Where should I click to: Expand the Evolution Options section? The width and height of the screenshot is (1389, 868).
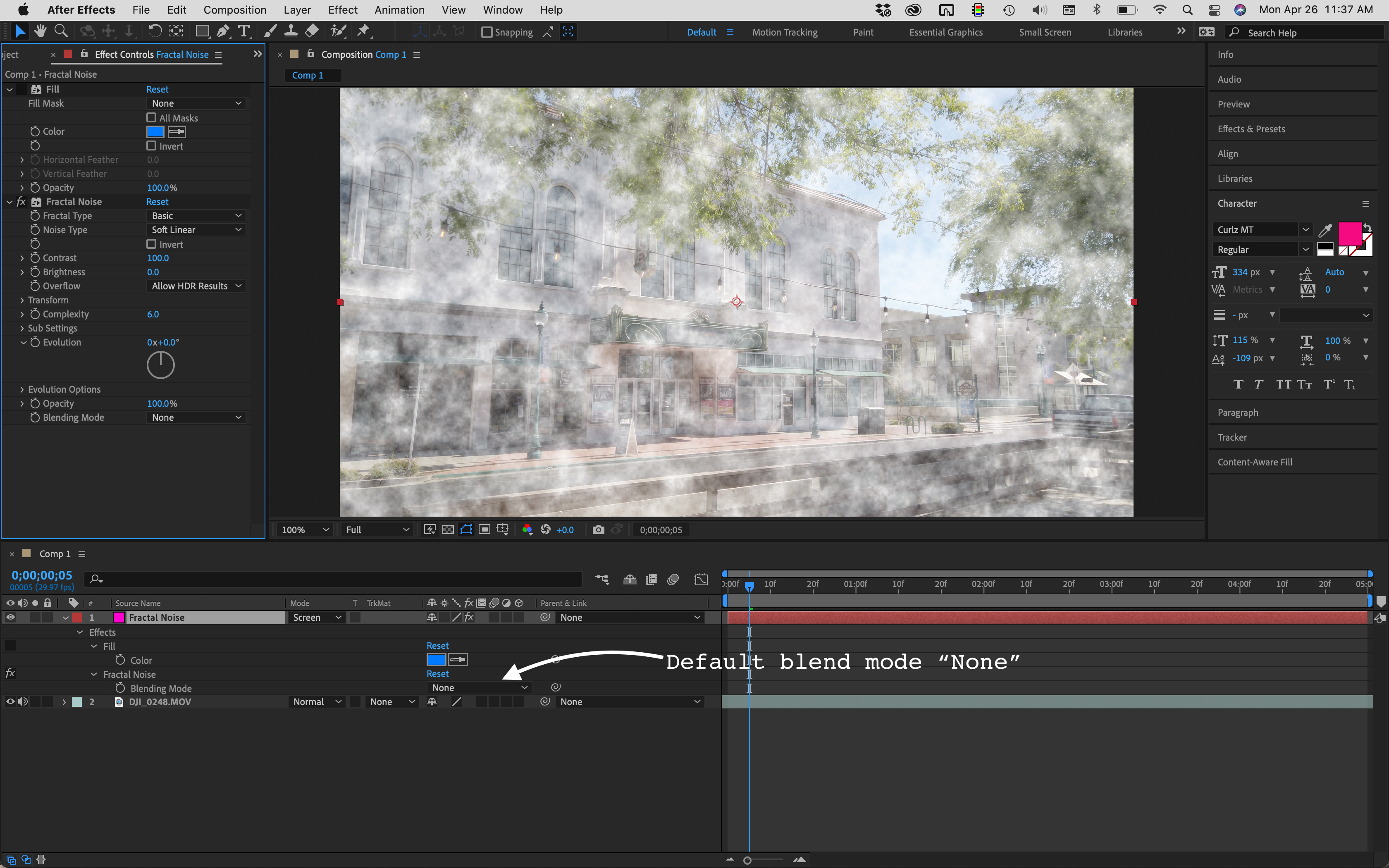pyautogui.click(x=22, y=389)
